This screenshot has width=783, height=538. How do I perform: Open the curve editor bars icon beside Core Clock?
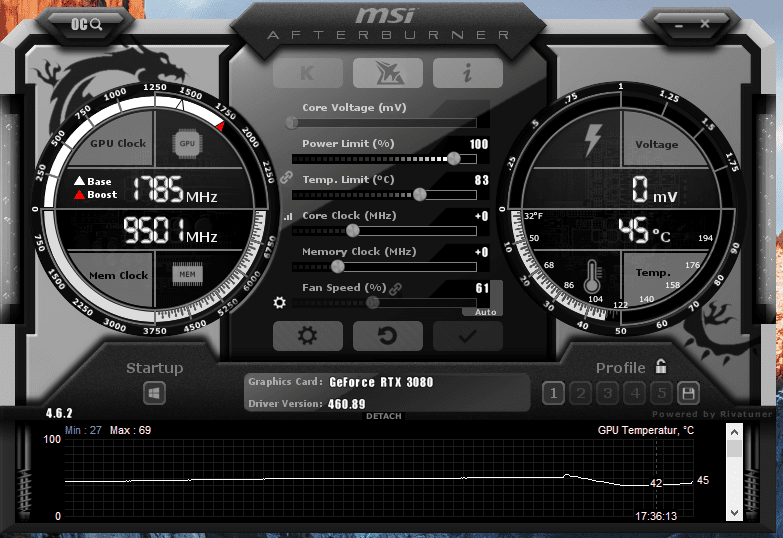coord(288,216)
